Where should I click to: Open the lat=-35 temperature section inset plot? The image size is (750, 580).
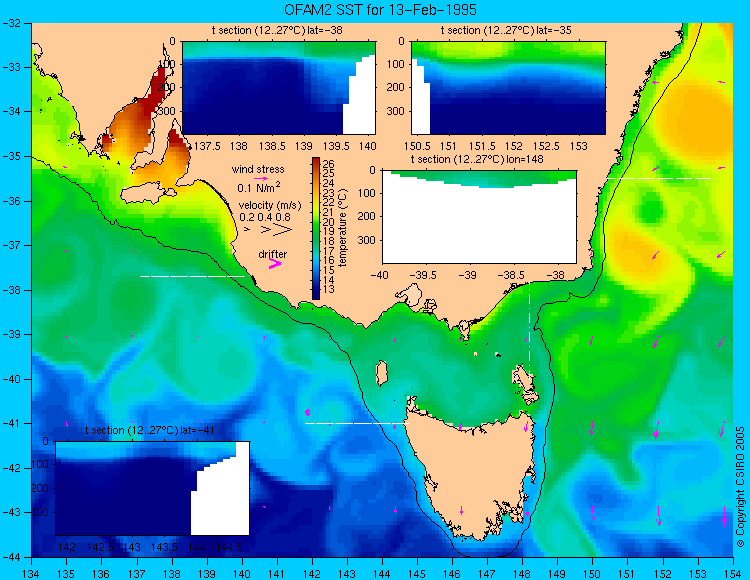pos(508,88)
